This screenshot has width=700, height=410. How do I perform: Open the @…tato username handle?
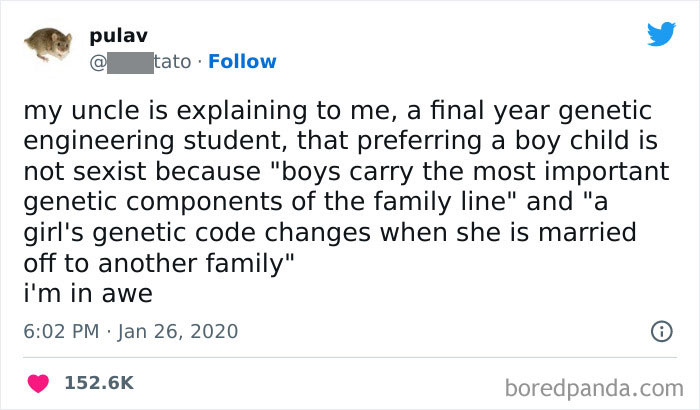pyautogui.click(x=128, y=62)
